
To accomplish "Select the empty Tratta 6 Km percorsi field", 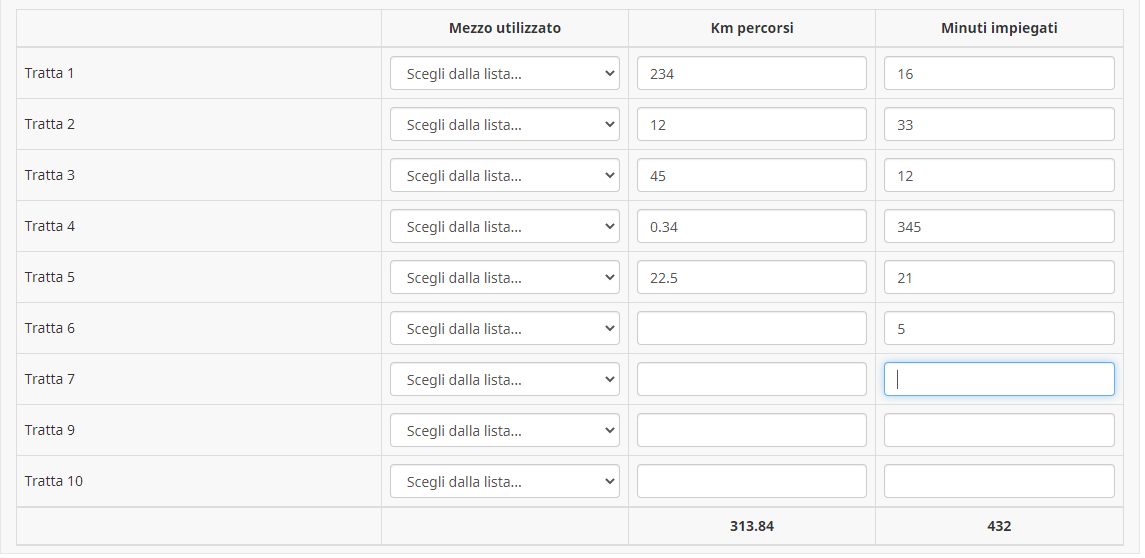I will 751,328.
